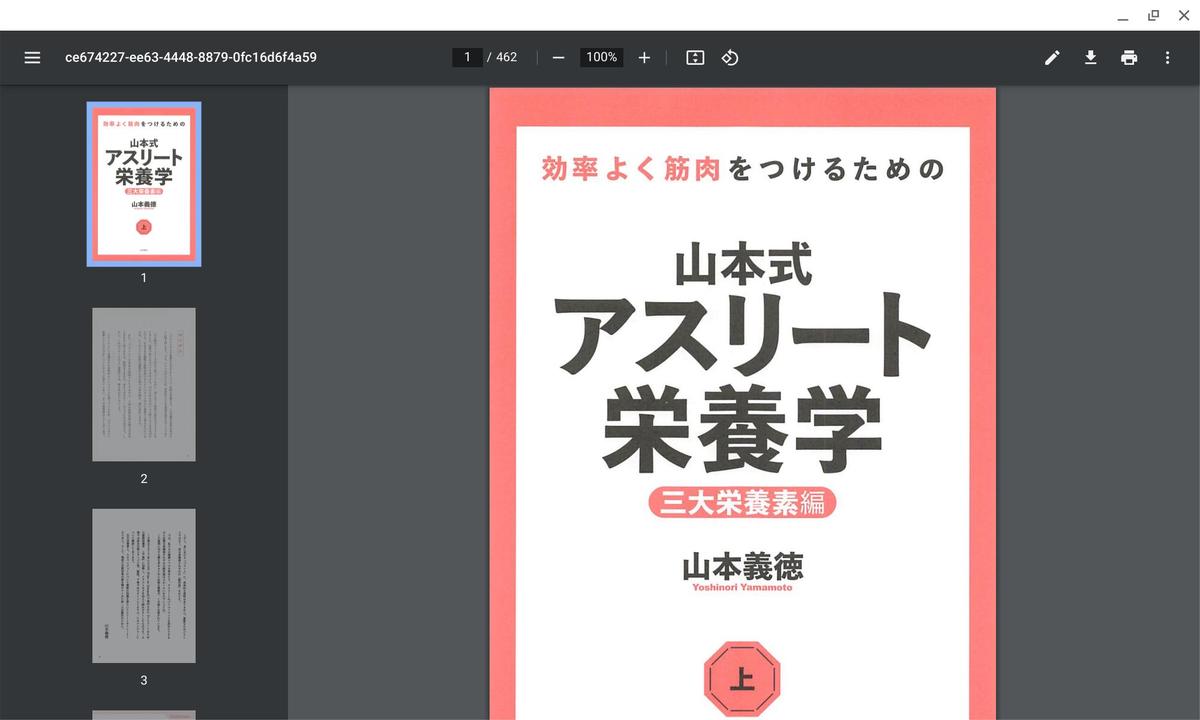
Task: Select the page 1 cover thumbnail
Action: 144,184
